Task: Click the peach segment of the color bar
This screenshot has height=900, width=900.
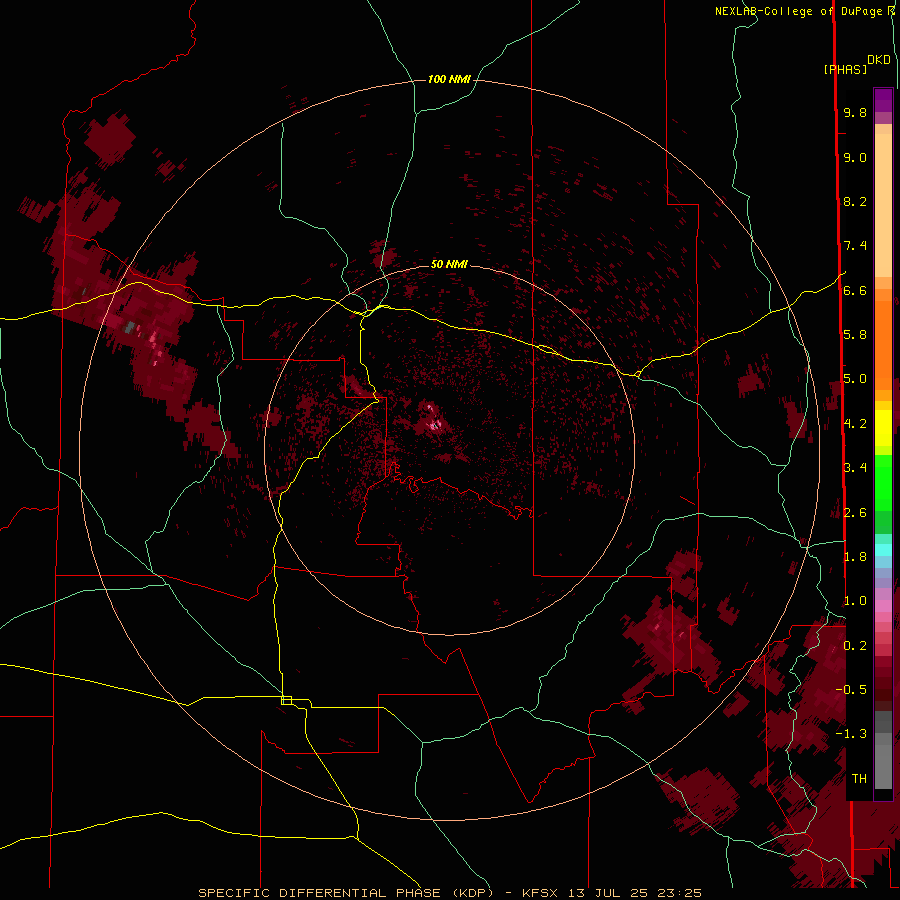Action: coord(883,204)
